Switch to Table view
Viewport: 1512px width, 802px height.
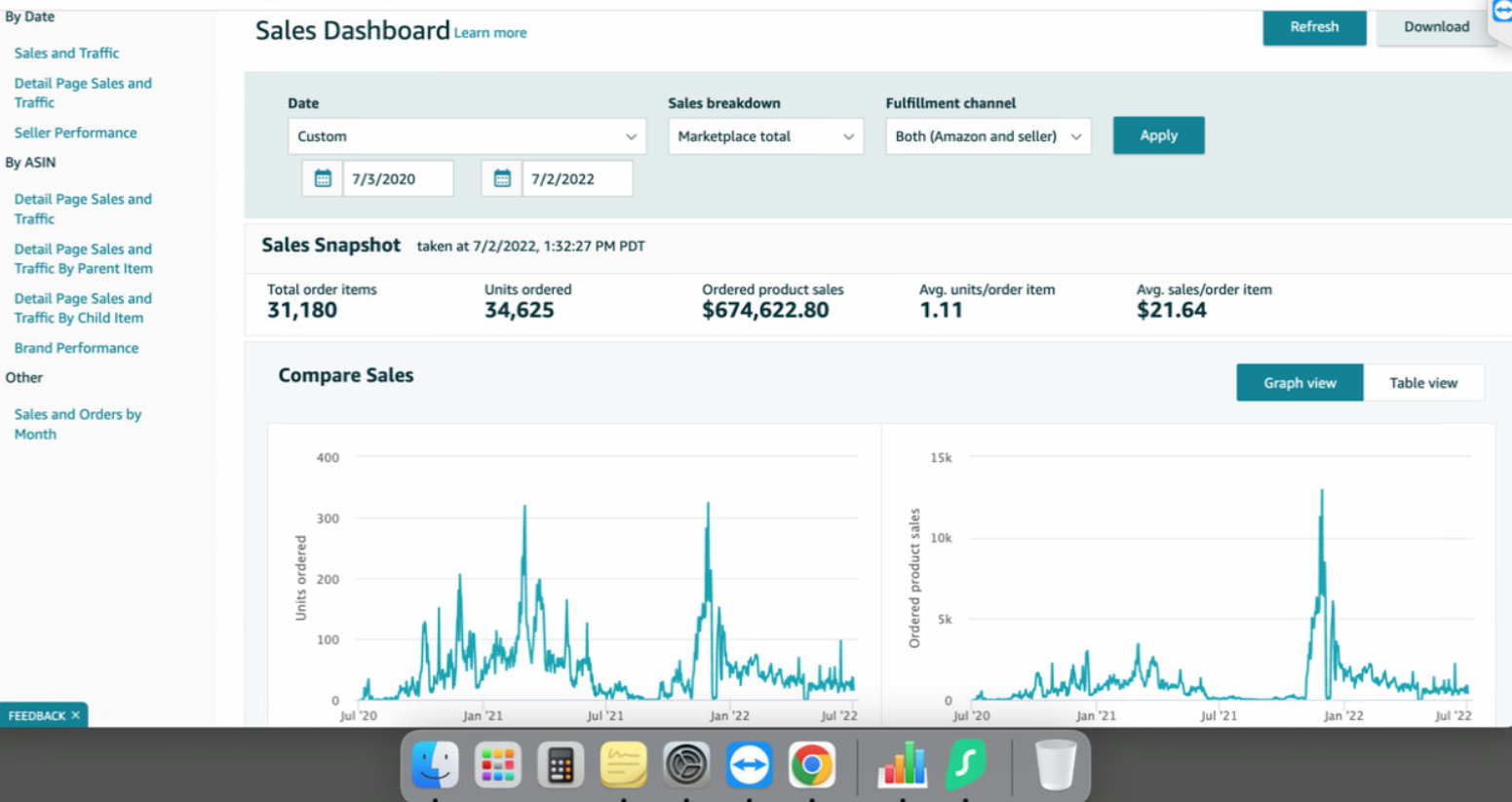(1423, 383)
